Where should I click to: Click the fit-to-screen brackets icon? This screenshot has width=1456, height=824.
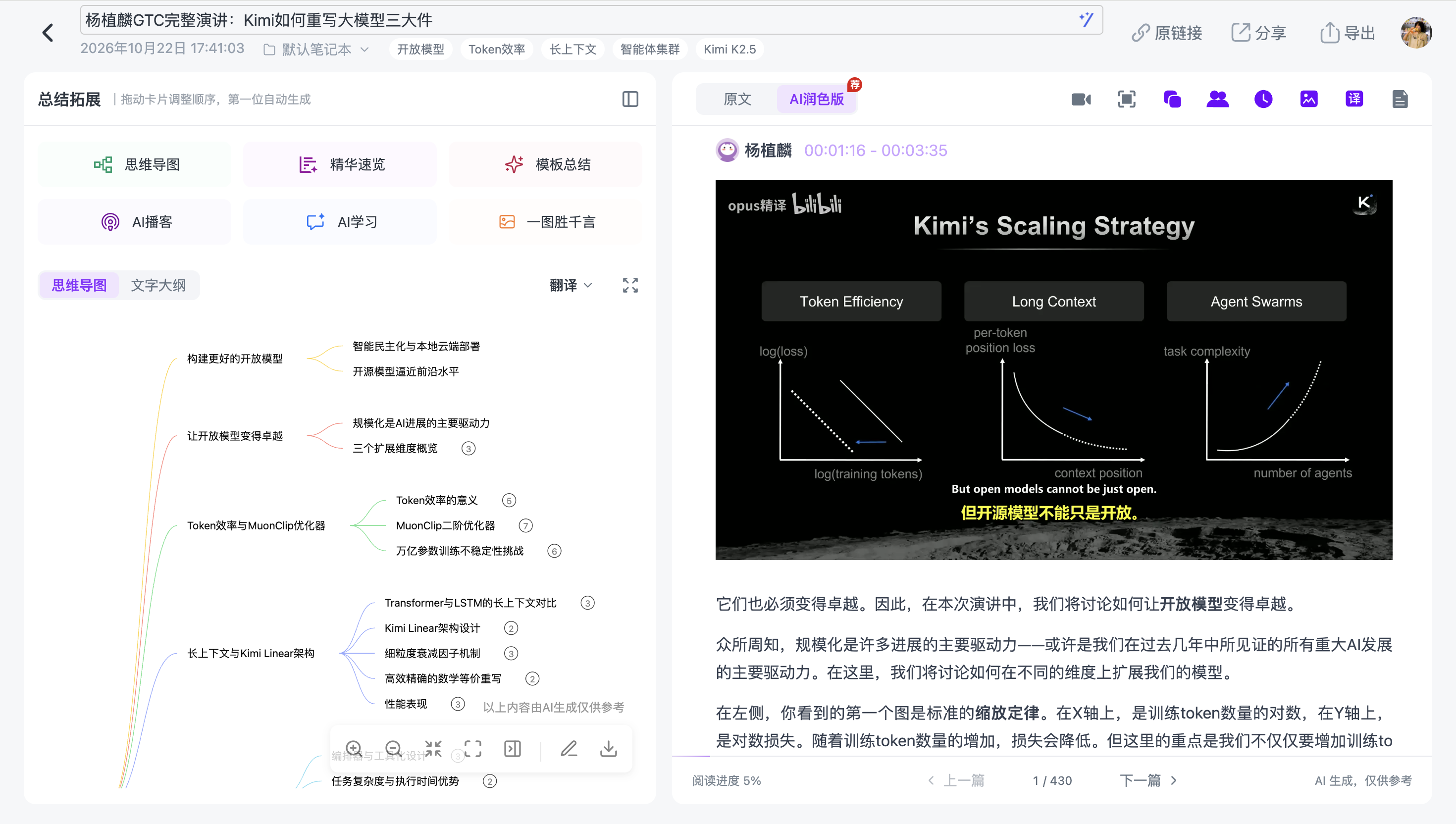[472, 749]
